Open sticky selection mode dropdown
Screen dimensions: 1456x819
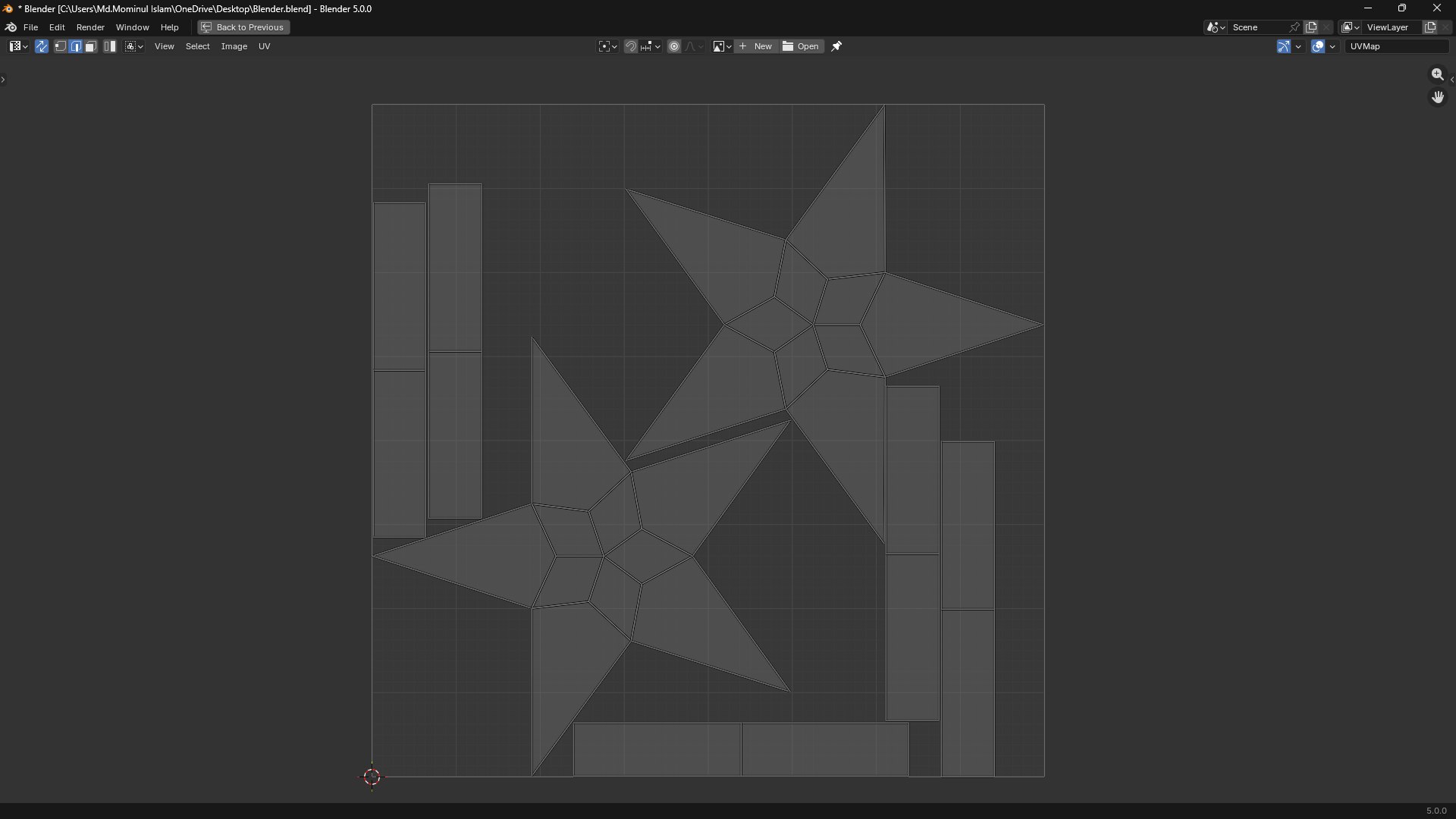[134, 46]
